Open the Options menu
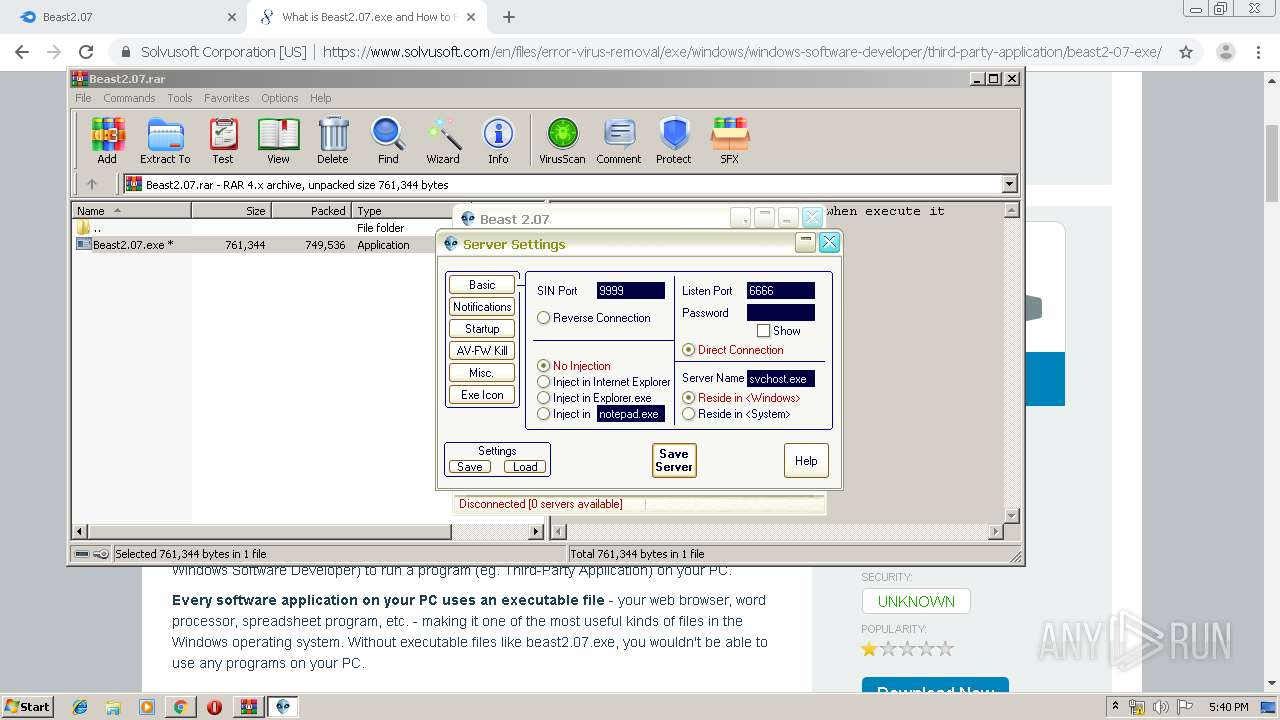Viewport: 1280px width, 720px height. pos(280,98)
